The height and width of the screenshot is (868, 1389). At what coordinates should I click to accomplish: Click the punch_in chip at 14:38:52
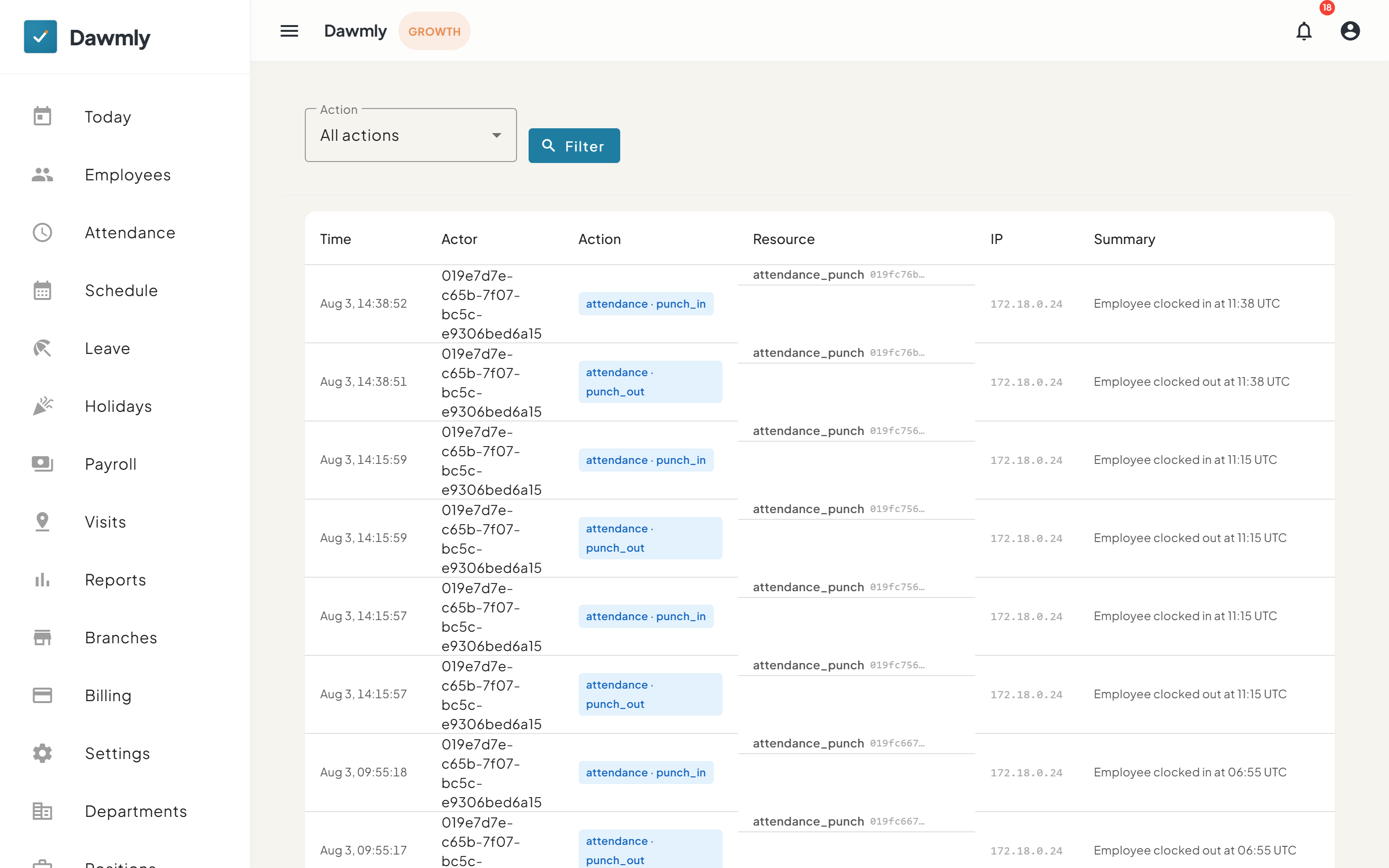pyautogui.click(x=646, y=304)
